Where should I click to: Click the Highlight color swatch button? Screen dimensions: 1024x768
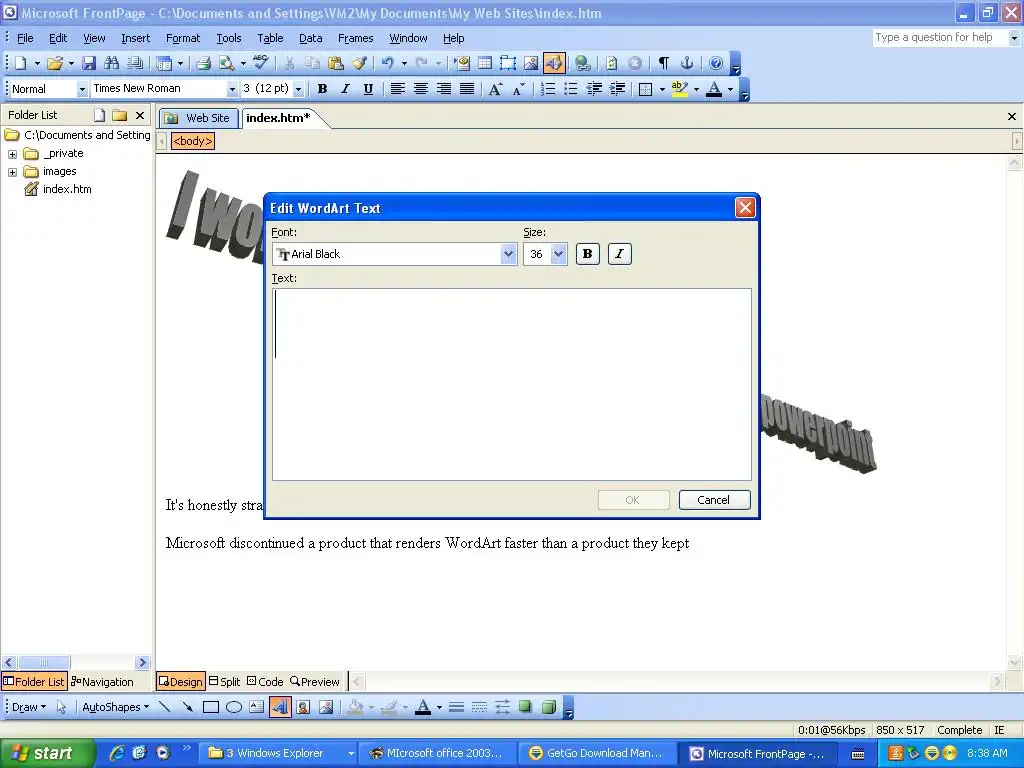click(679, 89)
